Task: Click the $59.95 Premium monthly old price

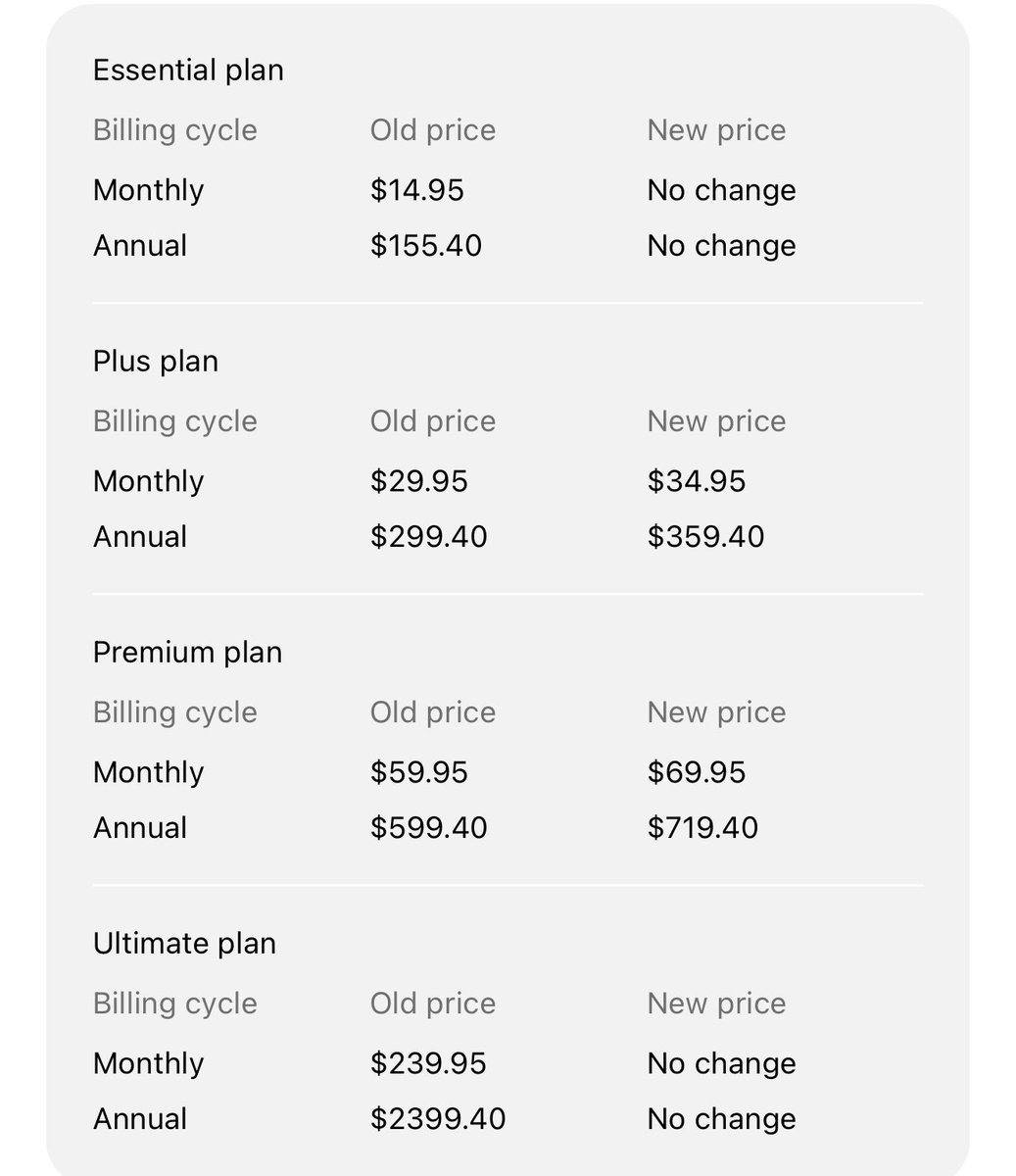Action: (419, 772)
